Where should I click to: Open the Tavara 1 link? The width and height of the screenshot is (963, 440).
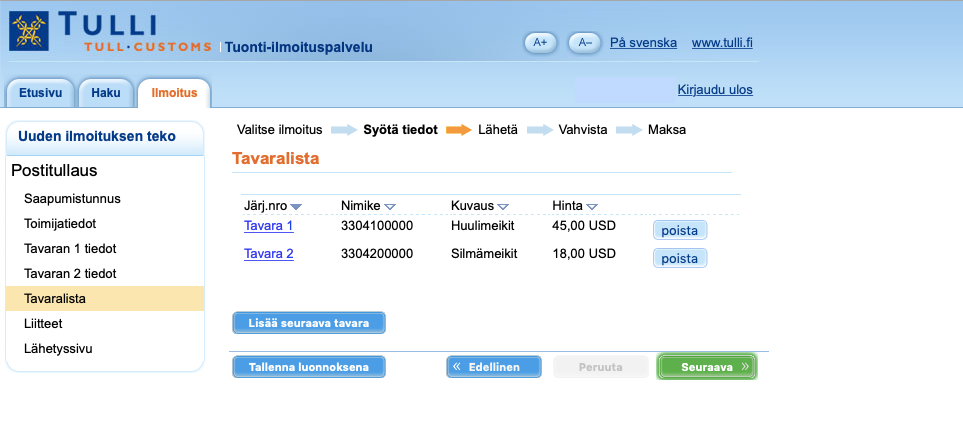point(268,226)
